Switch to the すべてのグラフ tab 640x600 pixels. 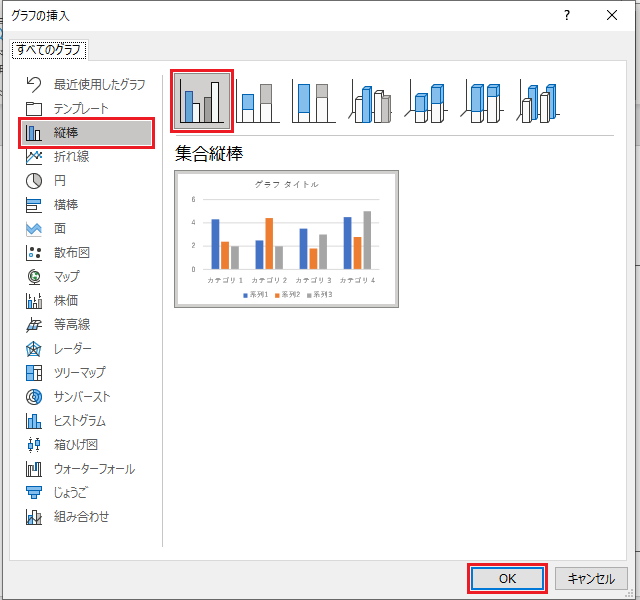point(50,49)
